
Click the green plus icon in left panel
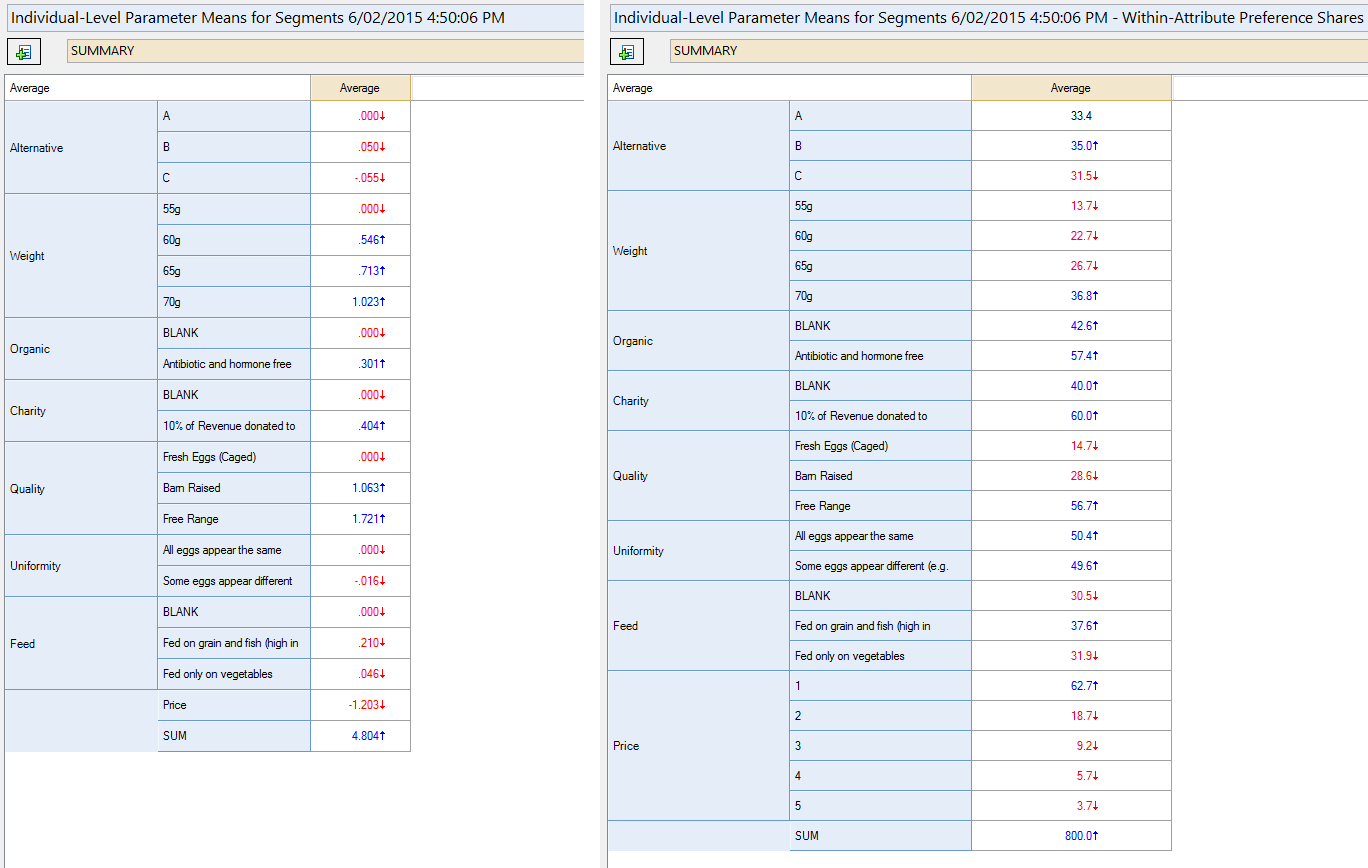24,52
